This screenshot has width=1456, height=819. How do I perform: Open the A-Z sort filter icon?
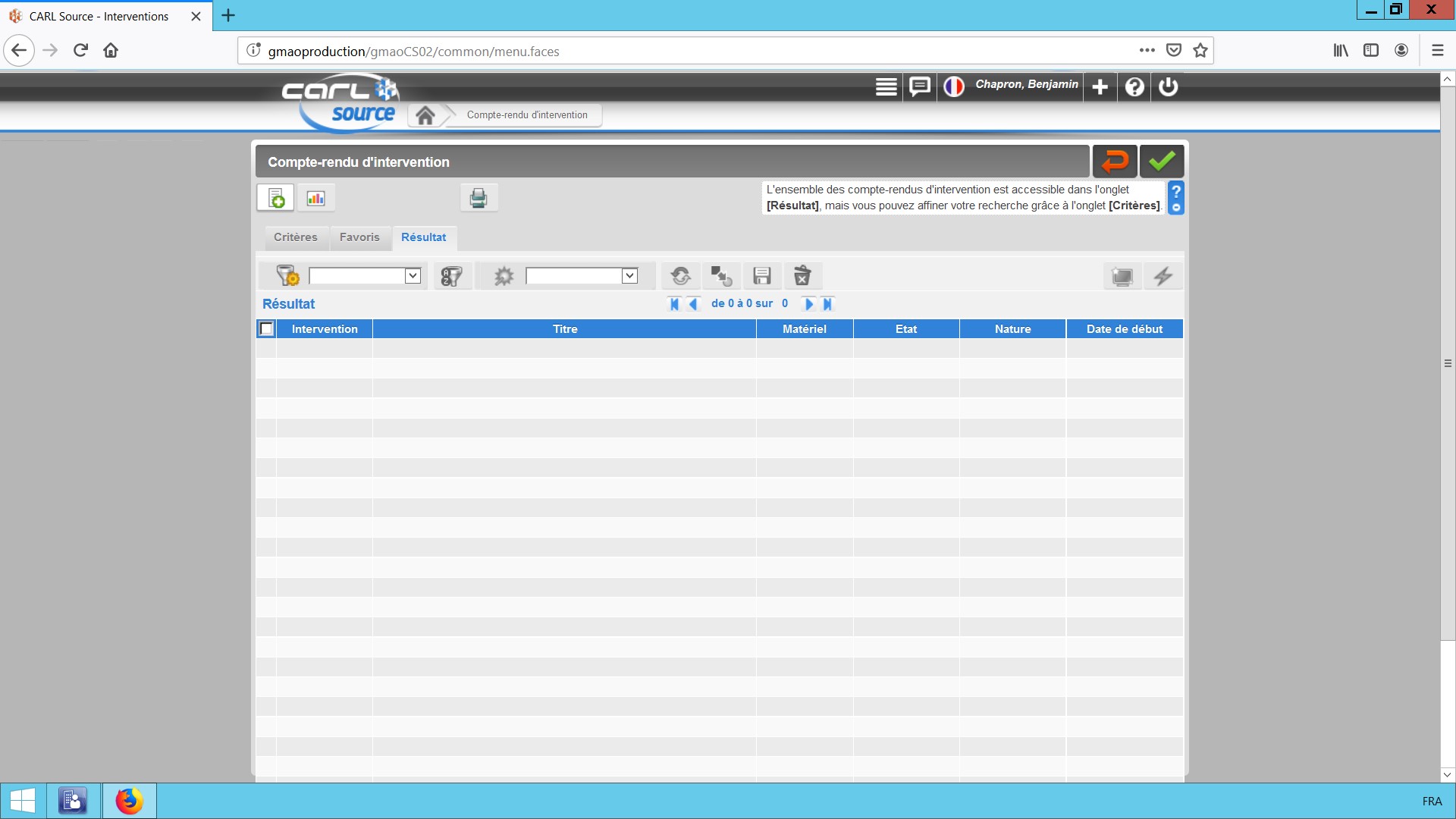click(451, 276)
